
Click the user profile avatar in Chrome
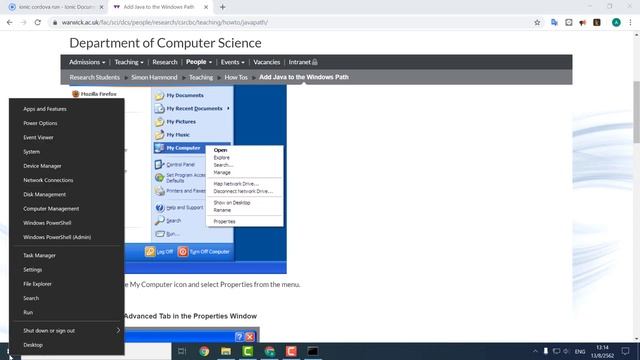click(x=616, y=22)
